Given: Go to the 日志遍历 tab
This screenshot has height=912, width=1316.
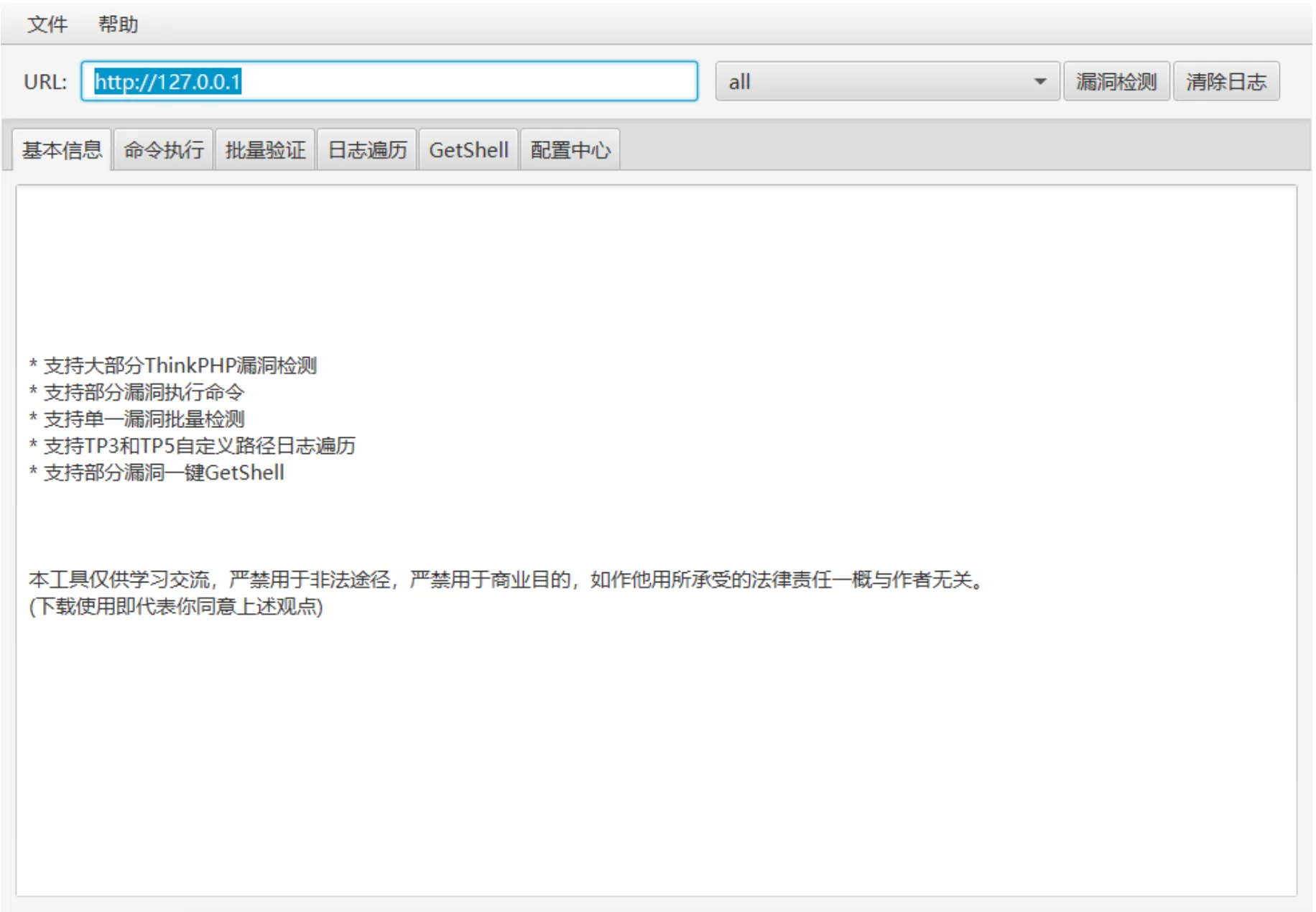Looking at the screenshot, I should point(367,150).
